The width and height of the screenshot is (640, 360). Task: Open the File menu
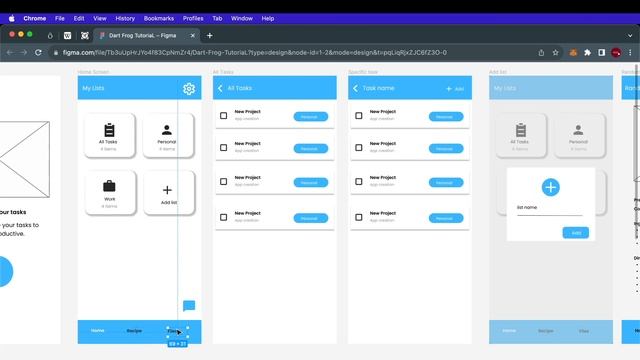point(60,18)
